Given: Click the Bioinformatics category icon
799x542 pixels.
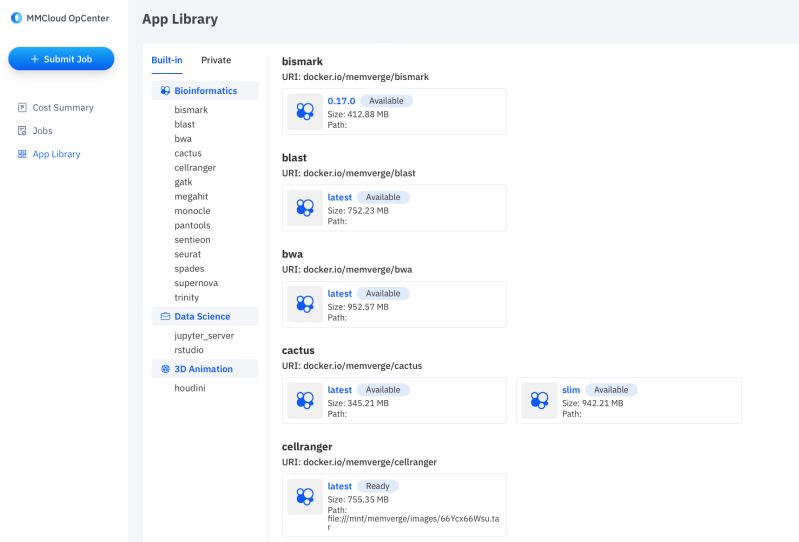Looking at the screenshot, I should tap(165, 90).
